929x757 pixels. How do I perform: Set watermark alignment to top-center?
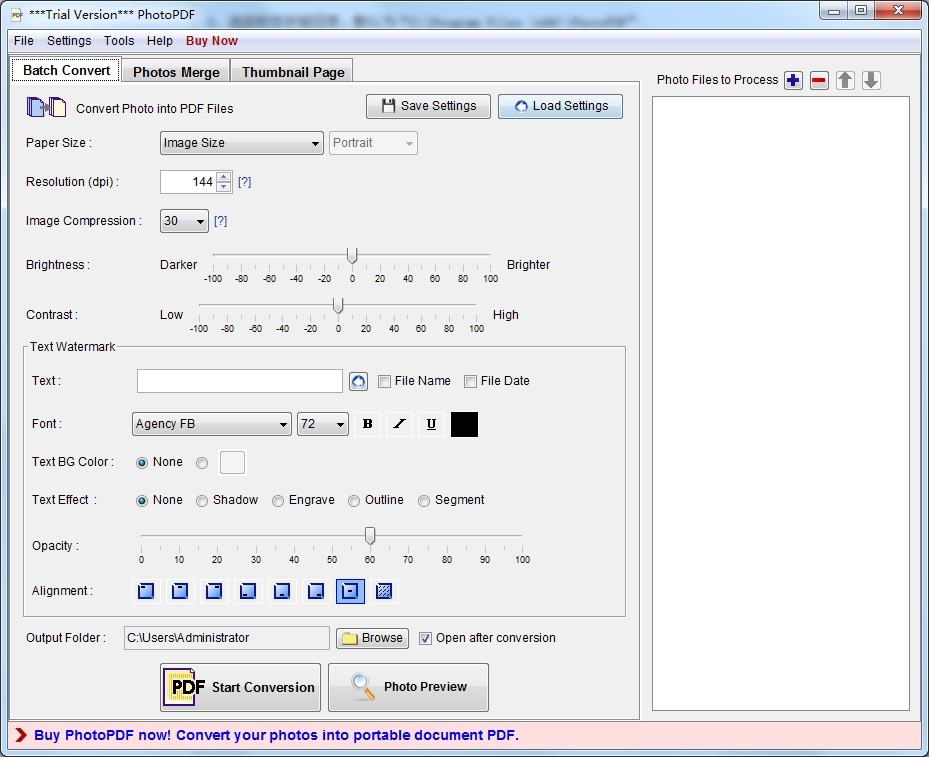180,591
